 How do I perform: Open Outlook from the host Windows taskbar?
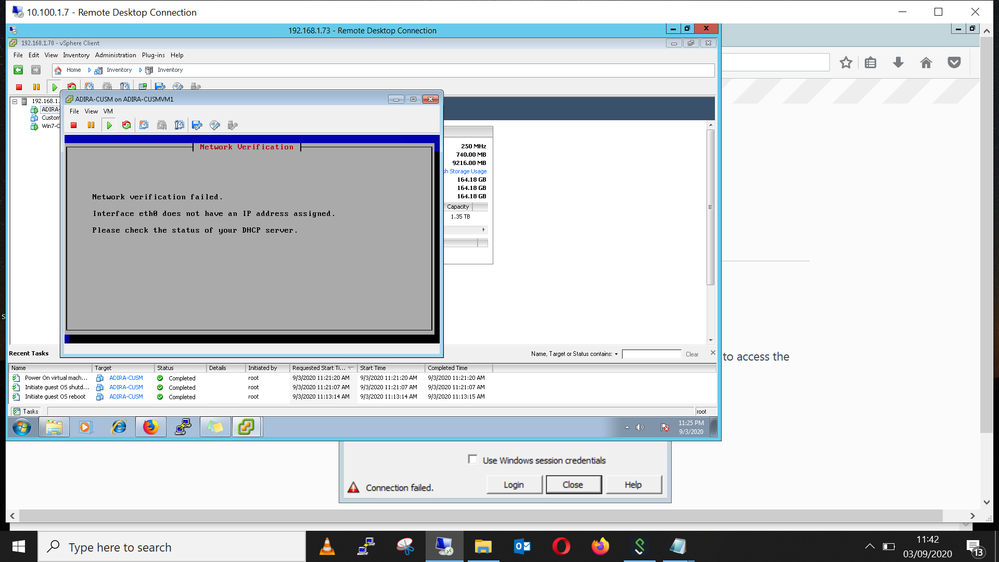[x=522, y=547]
